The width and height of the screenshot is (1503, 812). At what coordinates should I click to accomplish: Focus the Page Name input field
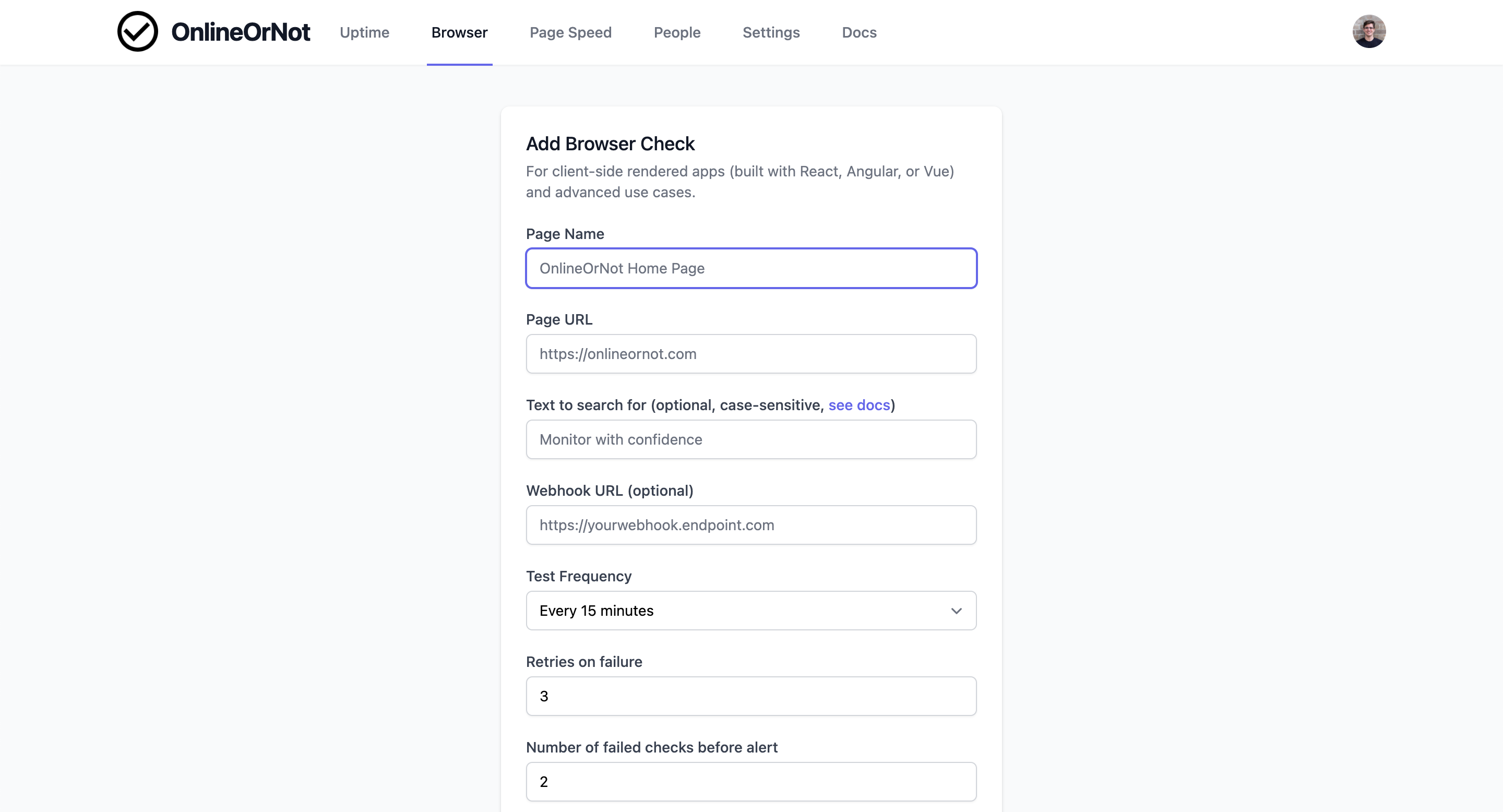[751, 268]
